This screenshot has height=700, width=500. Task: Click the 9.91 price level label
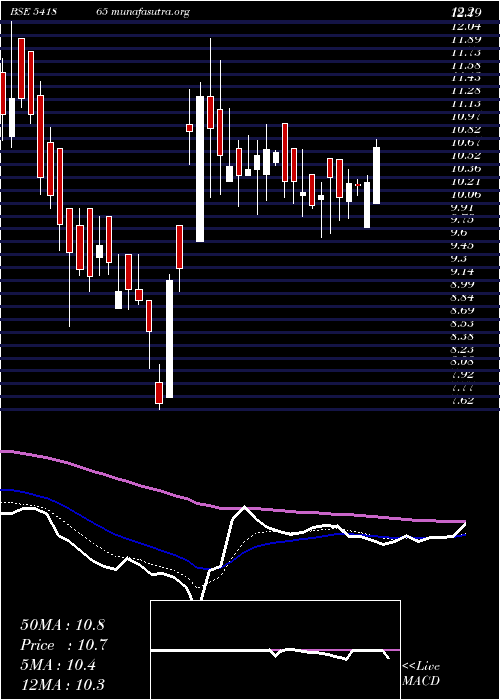click(x=464, y=208)
